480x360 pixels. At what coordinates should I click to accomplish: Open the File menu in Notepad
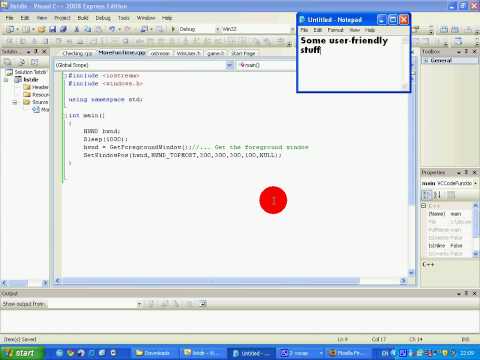click(304, 30)
